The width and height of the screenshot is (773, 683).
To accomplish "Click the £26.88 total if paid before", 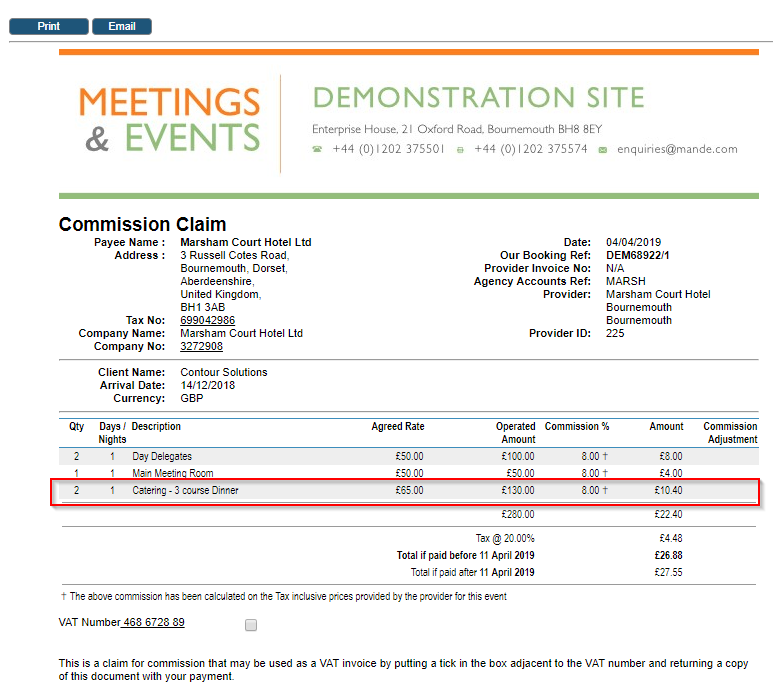I will tap(668, 555).
